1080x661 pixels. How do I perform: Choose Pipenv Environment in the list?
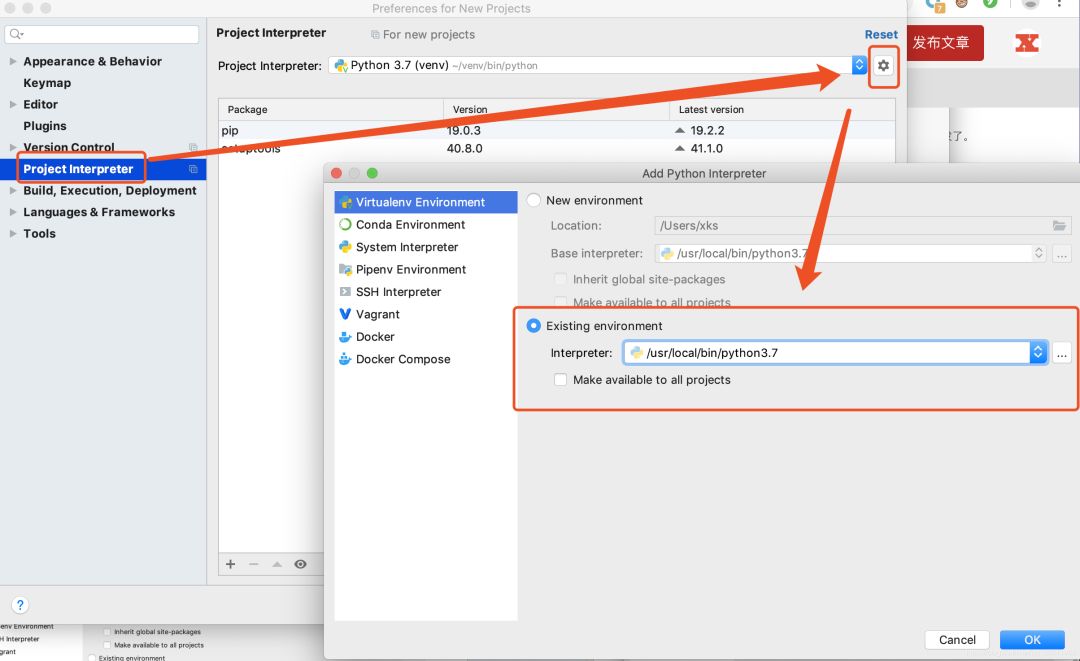pyautogui.click(x=426, y=269)
